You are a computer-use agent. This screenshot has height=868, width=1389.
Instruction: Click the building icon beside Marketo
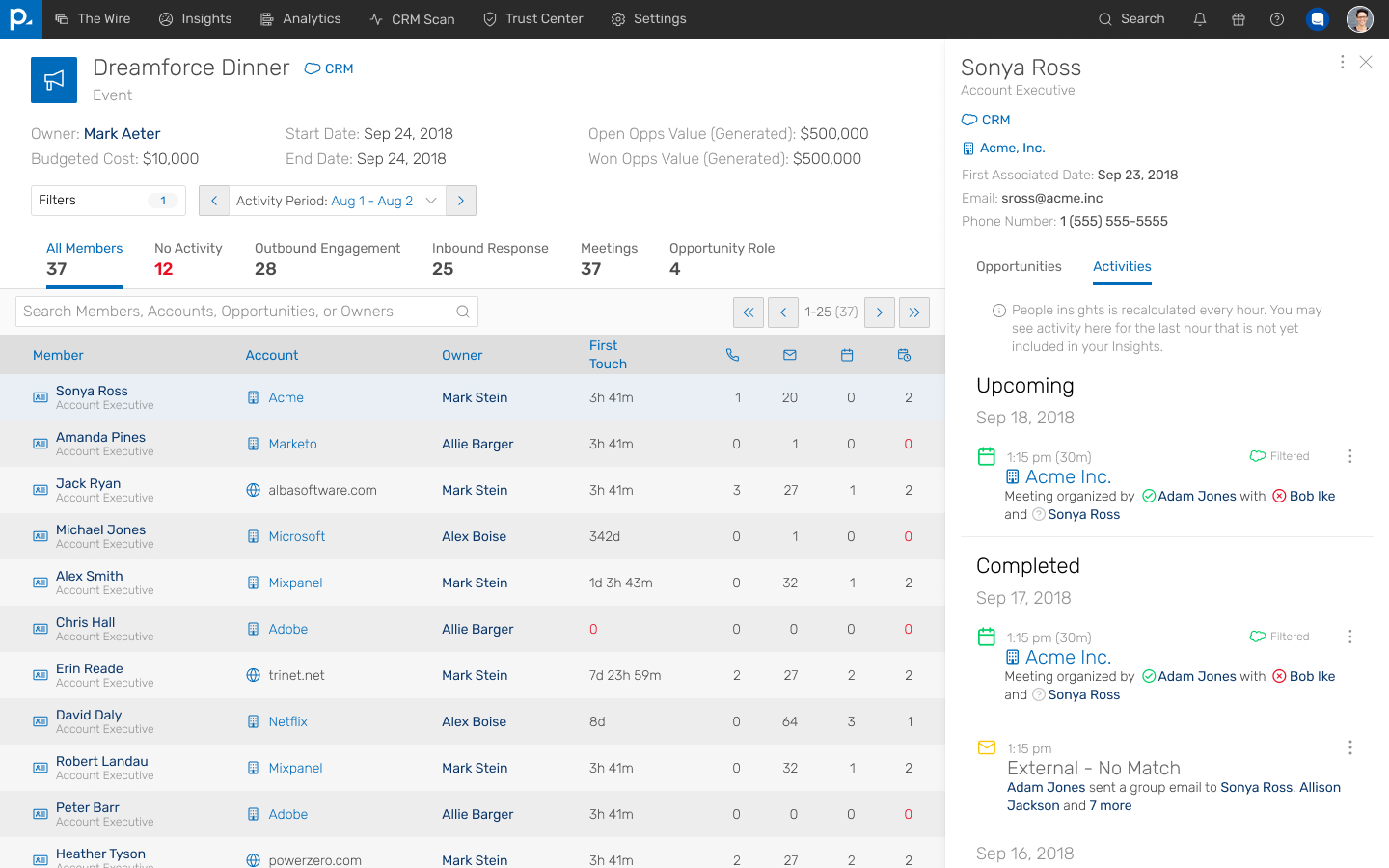tap(253, 444)
